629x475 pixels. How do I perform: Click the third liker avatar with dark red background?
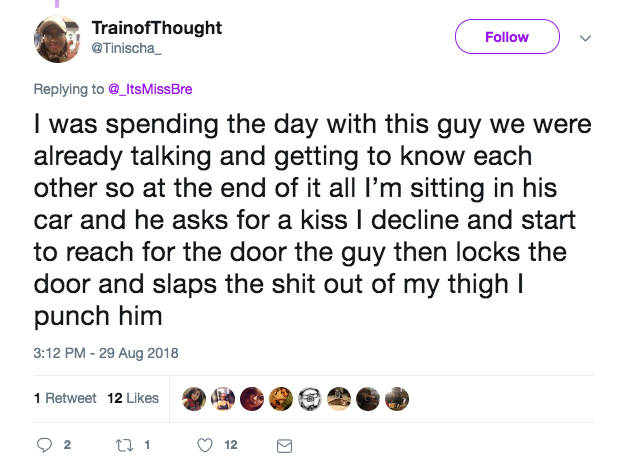pos(252,399)
